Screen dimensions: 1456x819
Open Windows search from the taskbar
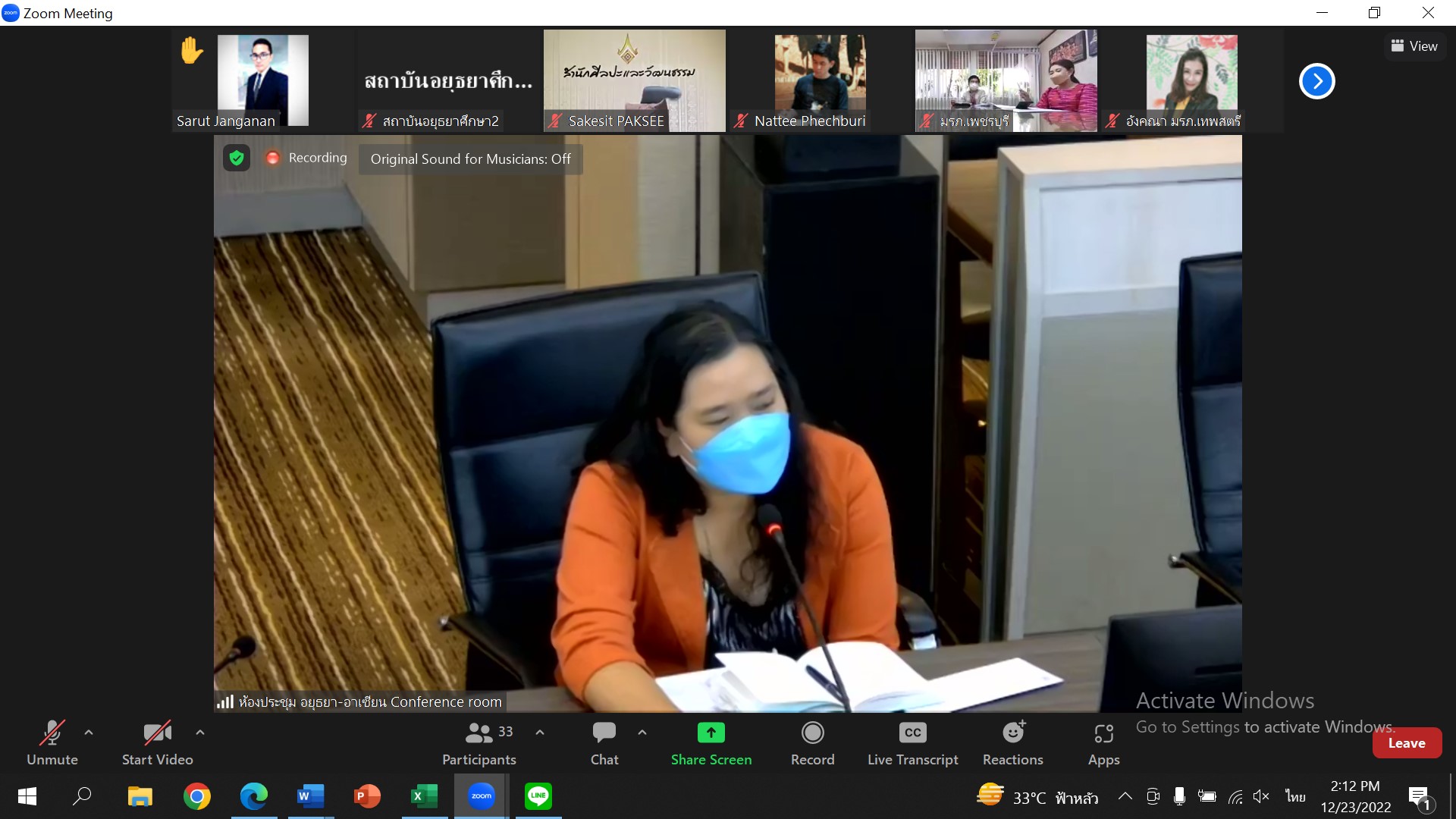(x=82, y=796)
